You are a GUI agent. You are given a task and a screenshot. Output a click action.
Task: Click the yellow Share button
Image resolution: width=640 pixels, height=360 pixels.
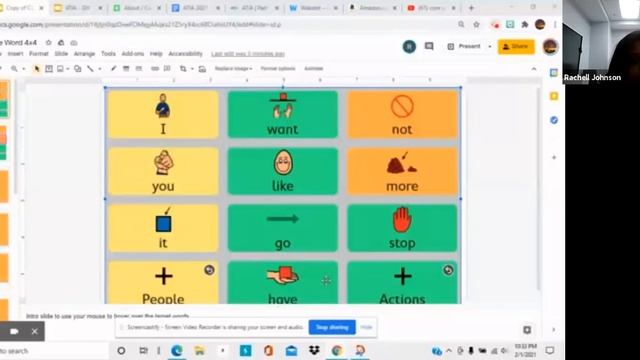[516, 47]
